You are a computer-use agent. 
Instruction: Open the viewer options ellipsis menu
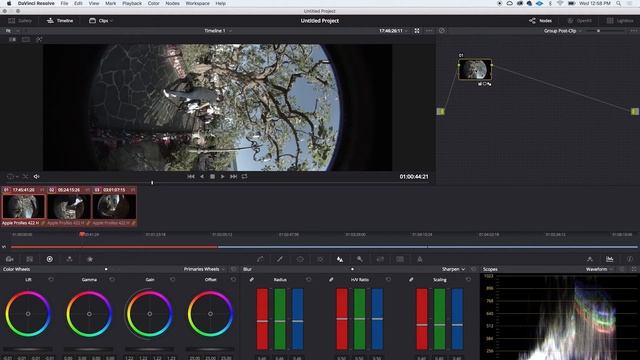click(429, 31)
